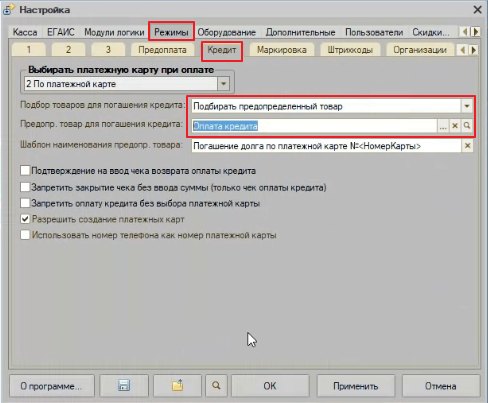
Task: Open the Оборудование tab
Action: point(227,32)
